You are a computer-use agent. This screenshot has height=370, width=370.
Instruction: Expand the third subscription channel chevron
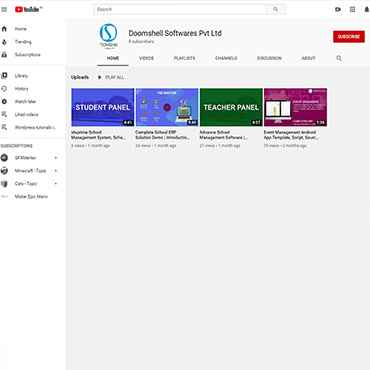click(56, 184)
